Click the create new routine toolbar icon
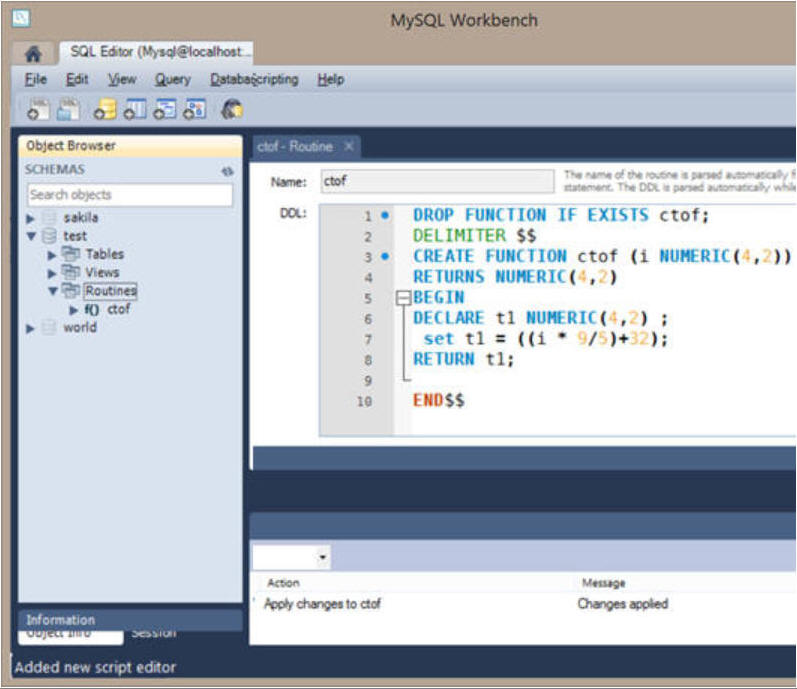The width and height of the screenshot is (797, 689). click(195, 109)
